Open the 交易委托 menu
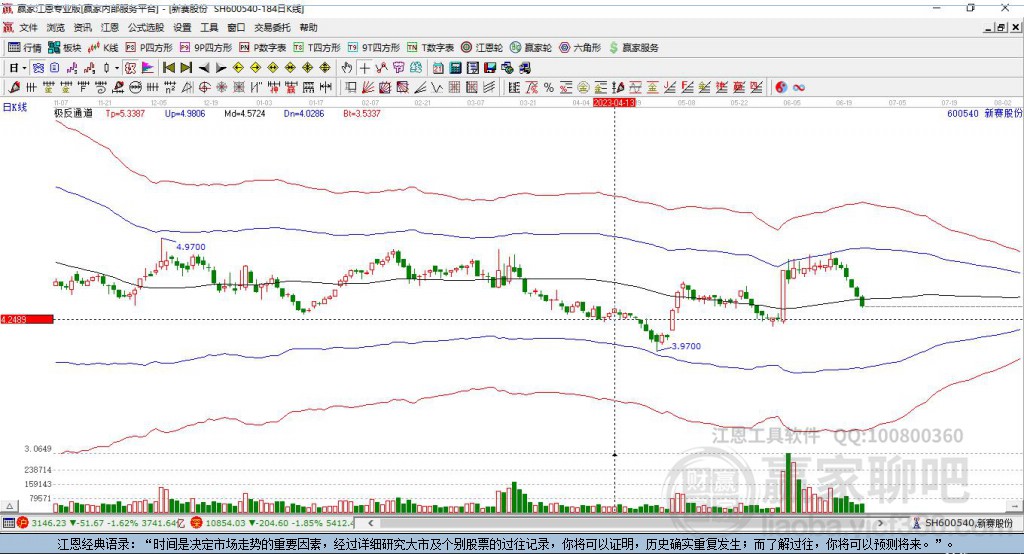The width and height of the screenshot is (1024, 554). [272, 27]
